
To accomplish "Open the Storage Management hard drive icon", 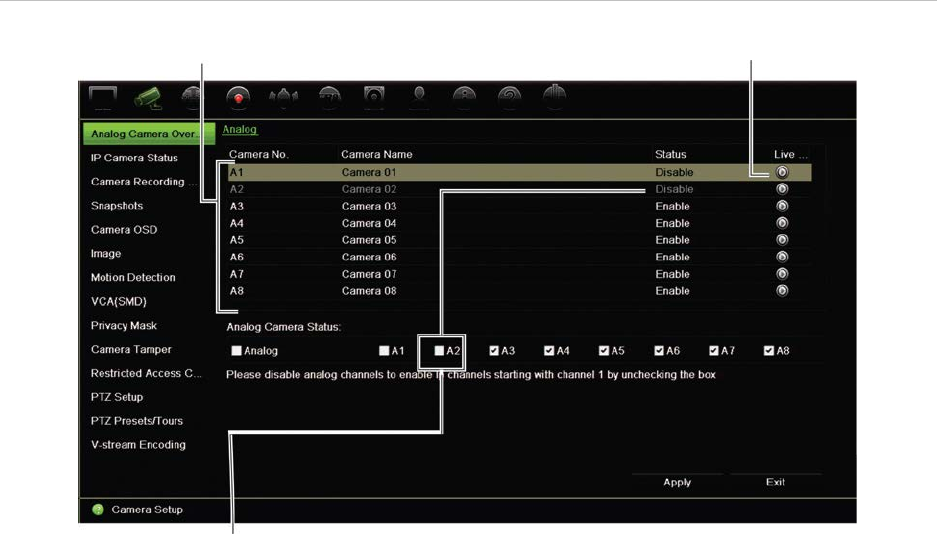I will 374,98.
